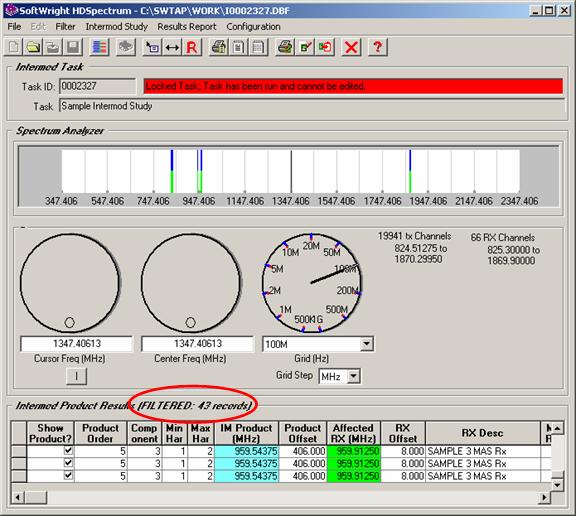Open a task with the yellow folder icon
The height and width of the screenshot is (516, 576).
(33, 47)
